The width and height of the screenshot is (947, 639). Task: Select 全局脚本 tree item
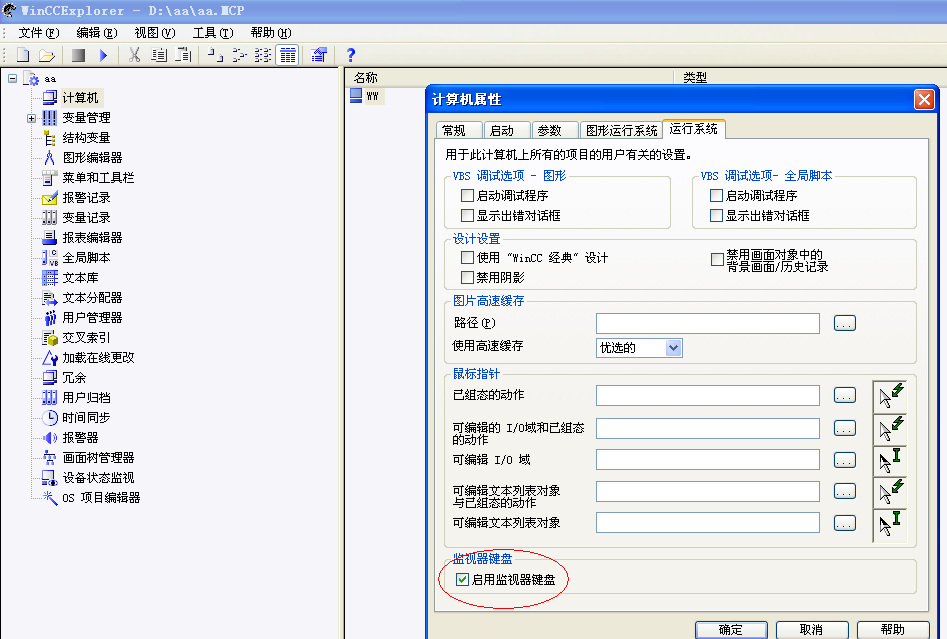pyautogui.click(x=86, y=258)
